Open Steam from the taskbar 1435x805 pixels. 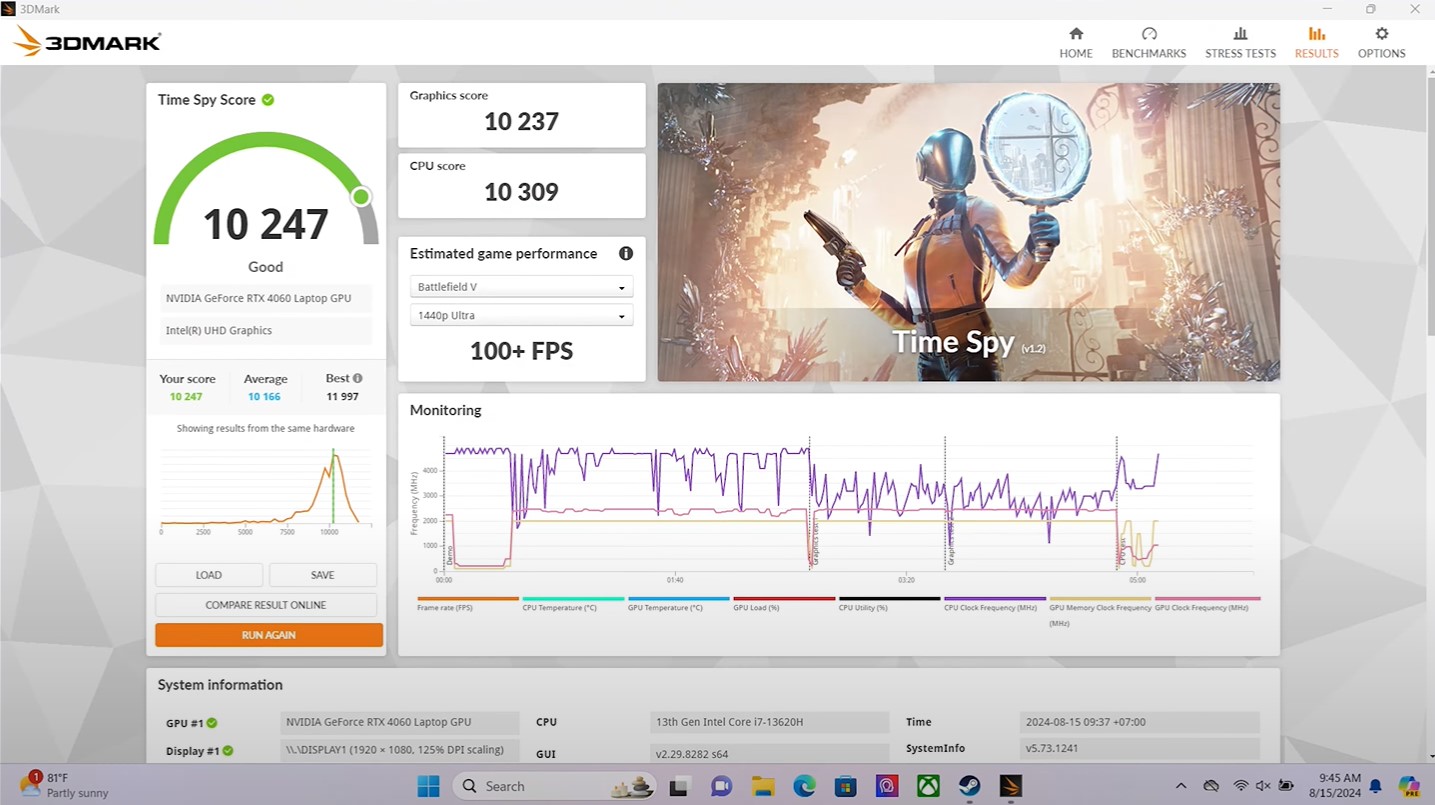click(x=969, y=786)
